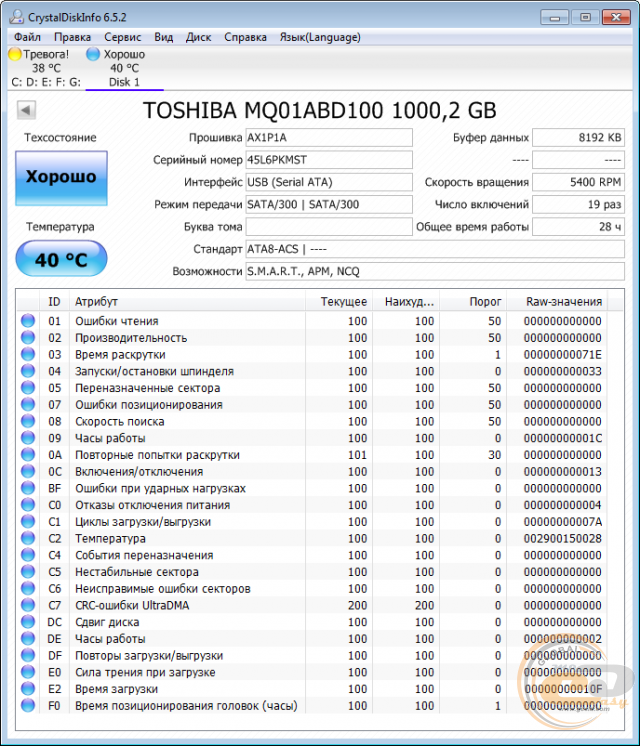Click the Порог column header

[x=473, y=302]
